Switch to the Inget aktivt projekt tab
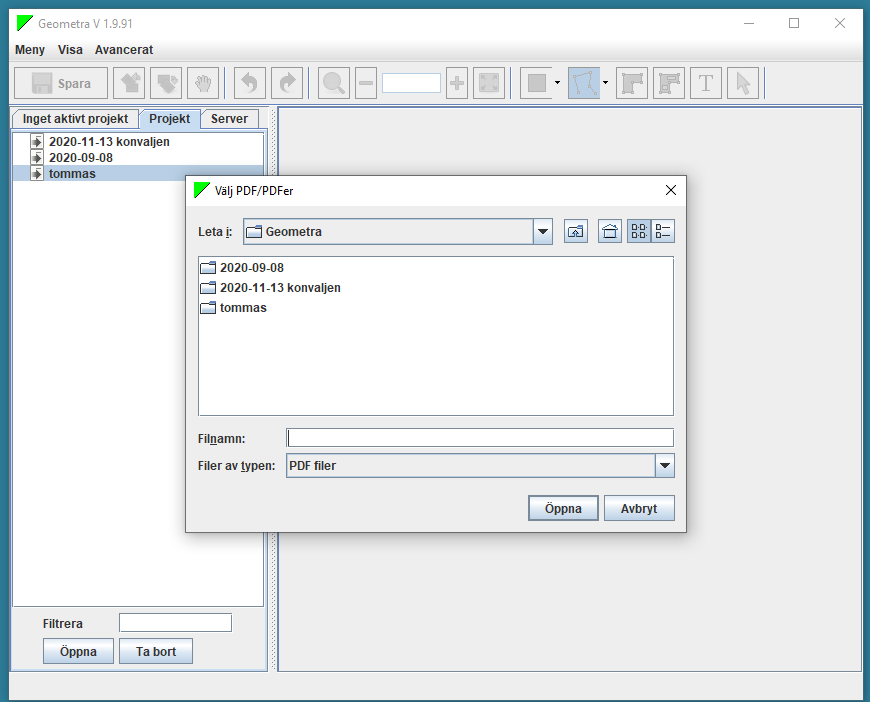The height and width of the screenshot is (702, 870). coord(75,119)
